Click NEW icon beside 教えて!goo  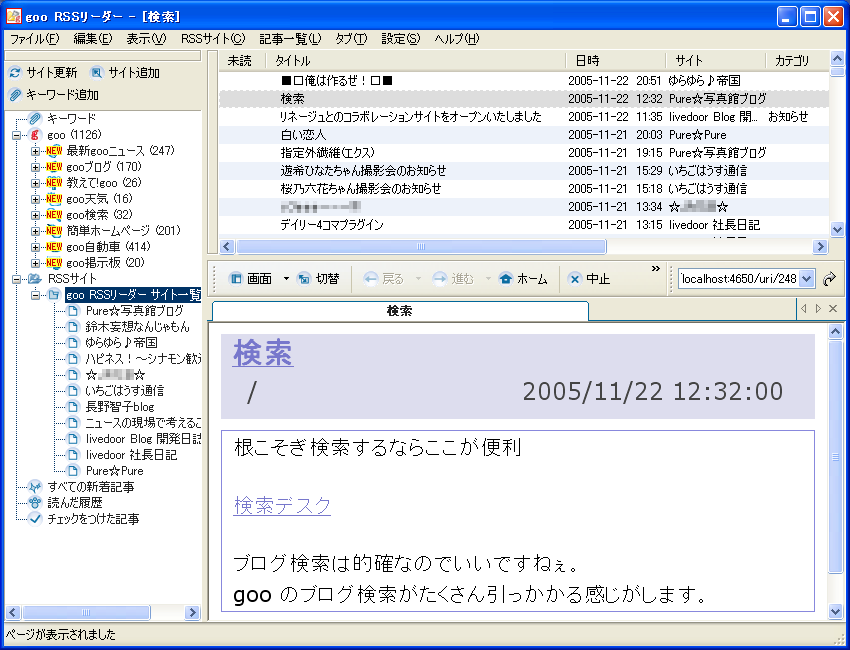point(54,183)
